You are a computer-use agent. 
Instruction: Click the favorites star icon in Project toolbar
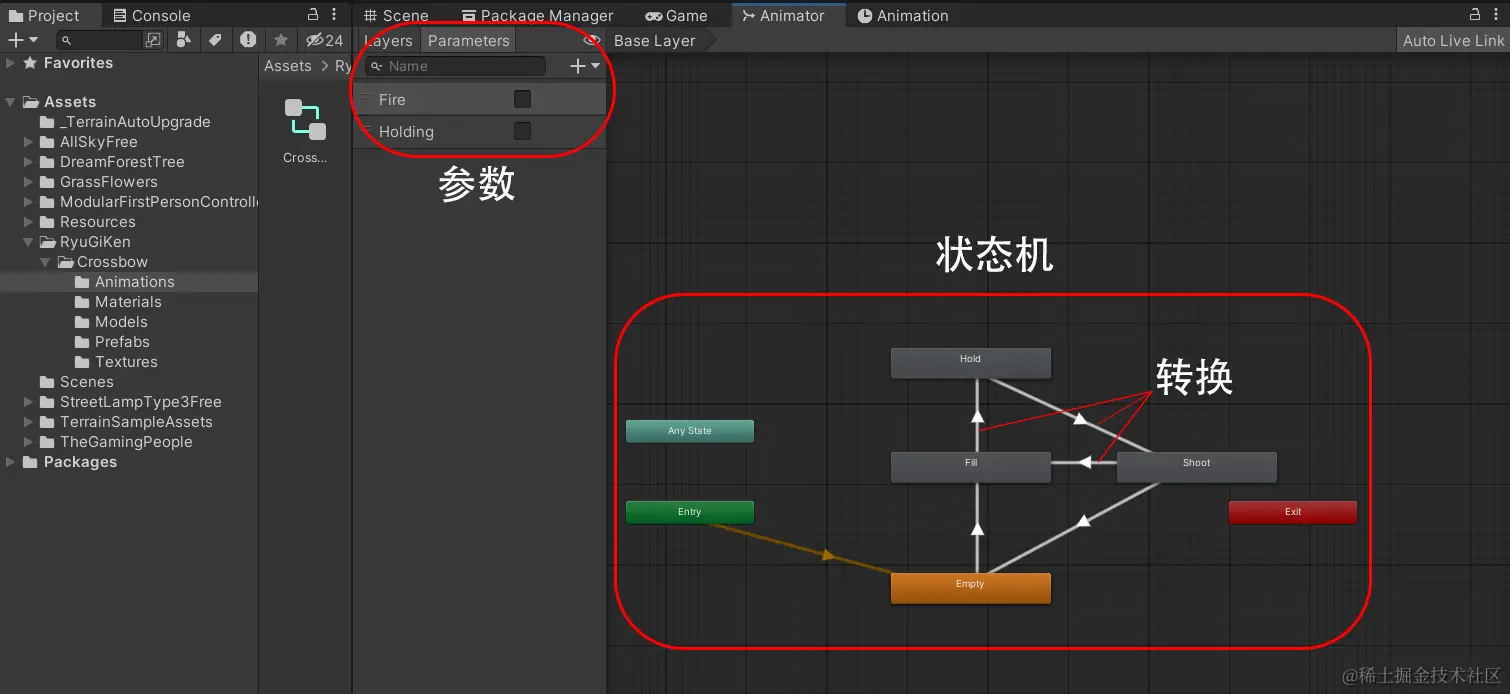281,40
